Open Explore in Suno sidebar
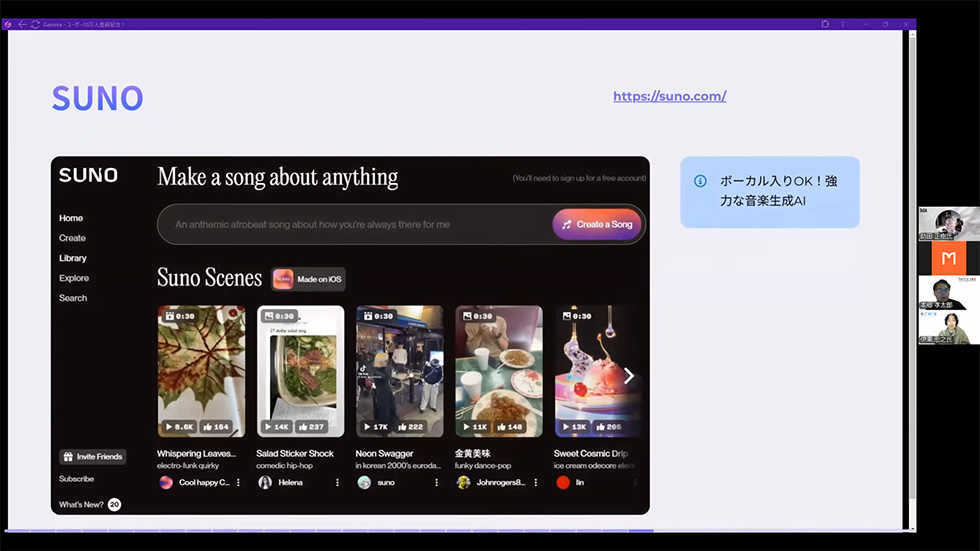Image resolution: width=980 pixels, height=551 pixels. (74, 278)
